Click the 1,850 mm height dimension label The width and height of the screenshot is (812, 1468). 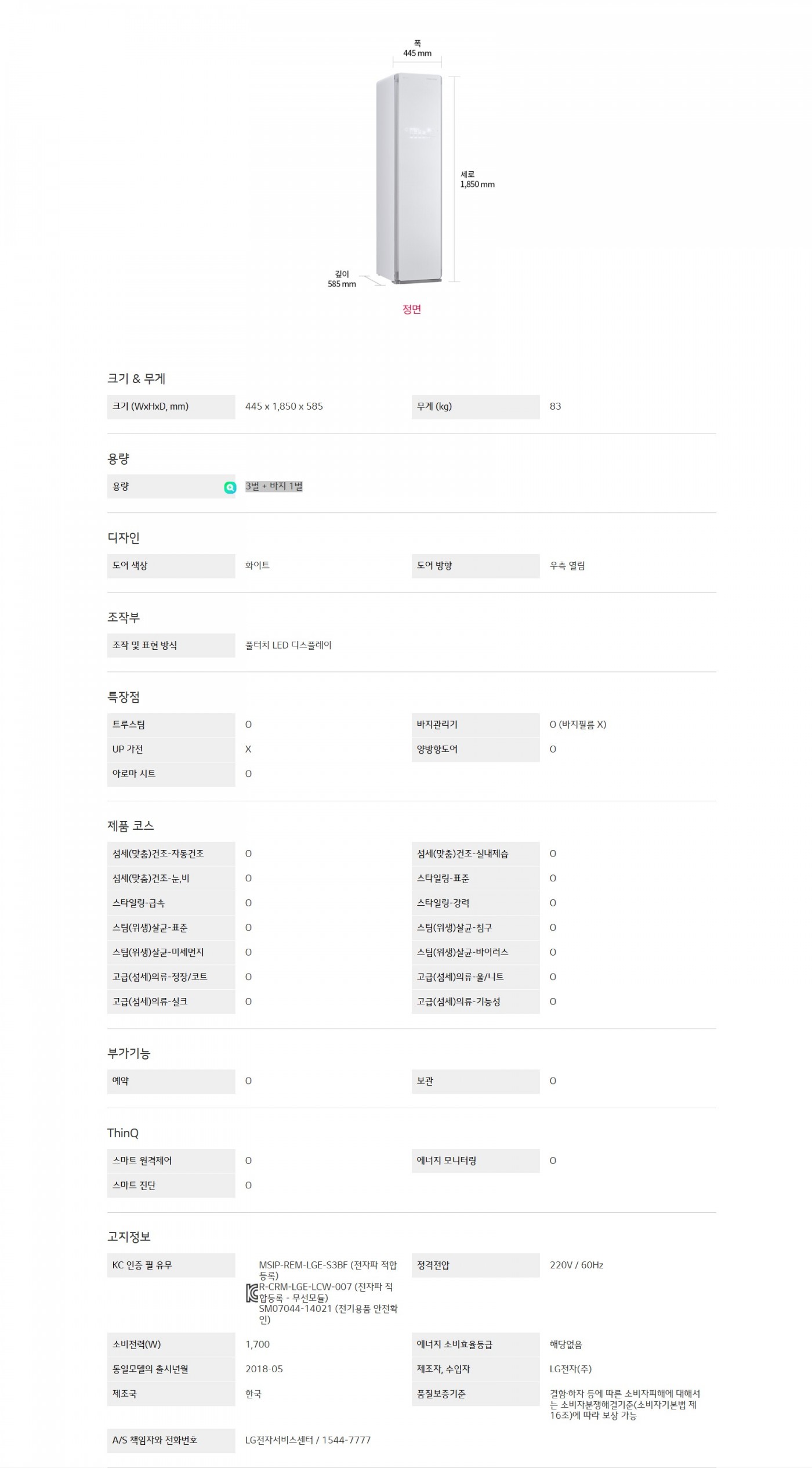point(477,184)
